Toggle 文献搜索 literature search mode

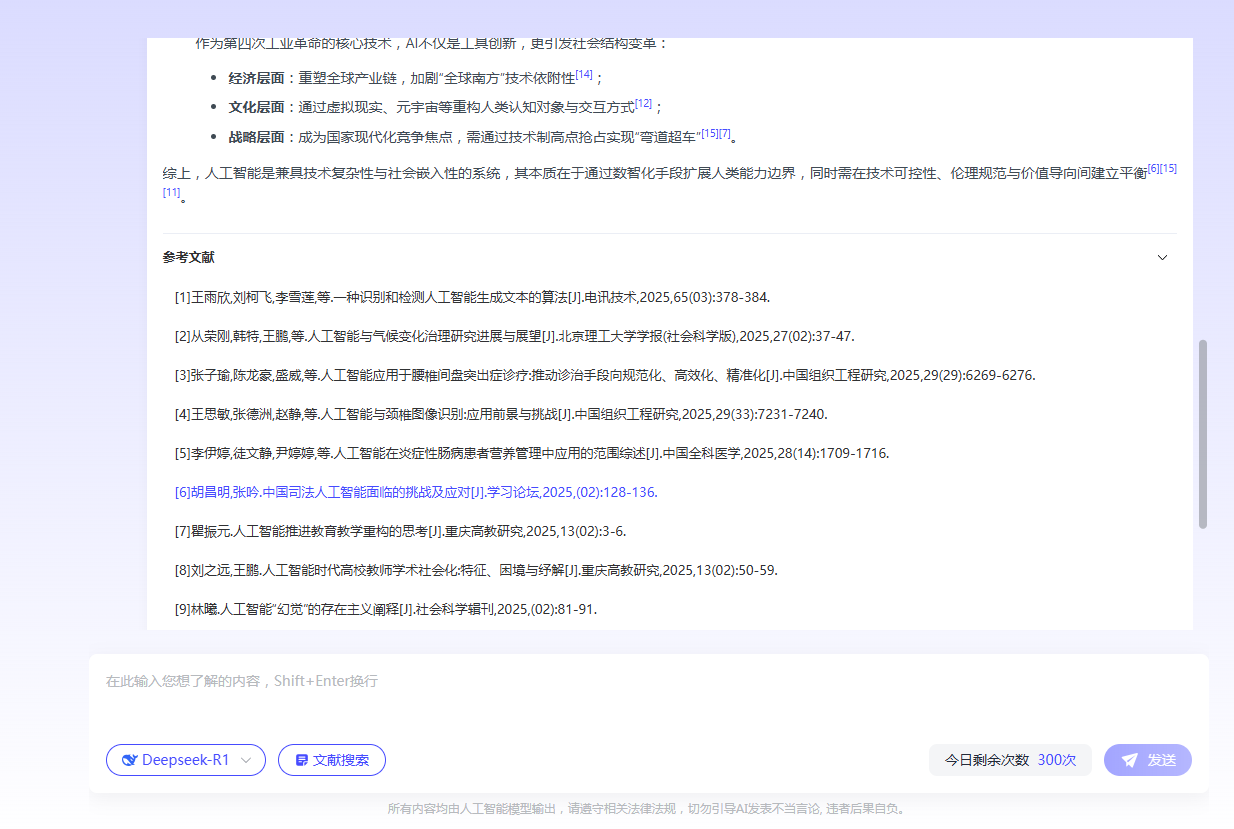click(x=331, y=760)
